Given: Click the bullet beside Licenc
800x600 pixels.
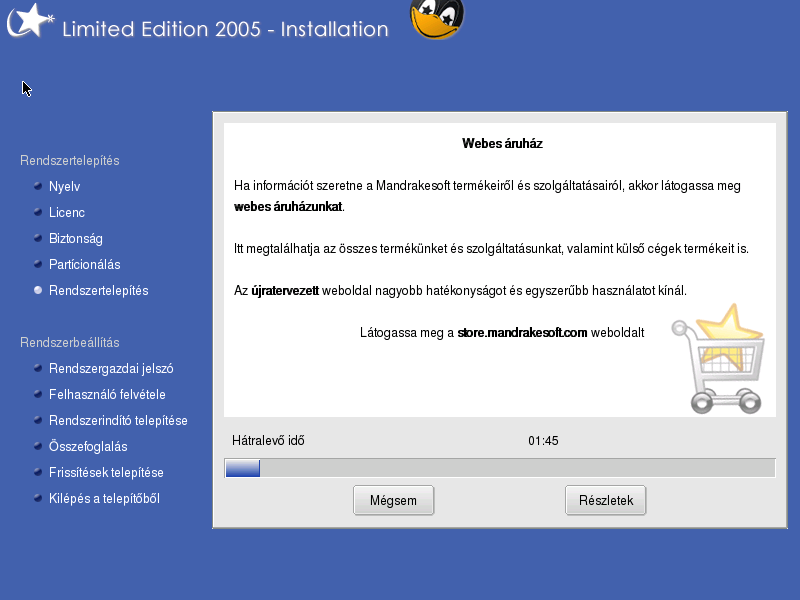Looking at the screenshot, I should tap(38, 212).
